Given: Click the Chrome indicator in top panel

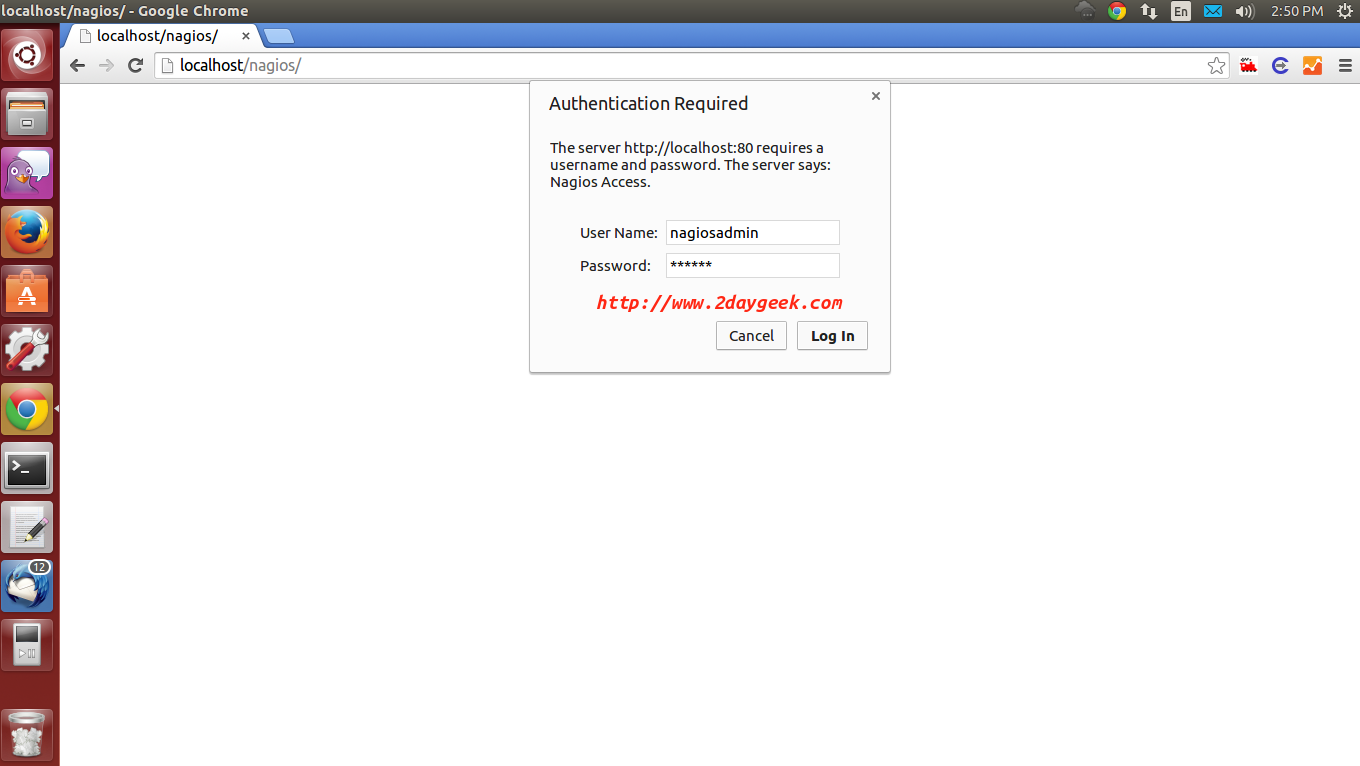Looking at the screenshot, I should pyautogui.click(x=1117, y=11).
